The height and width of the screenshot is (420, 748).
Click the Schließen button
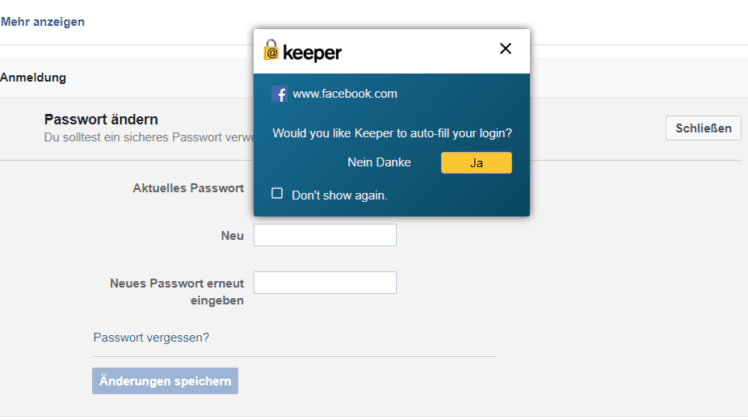point(703,128)
